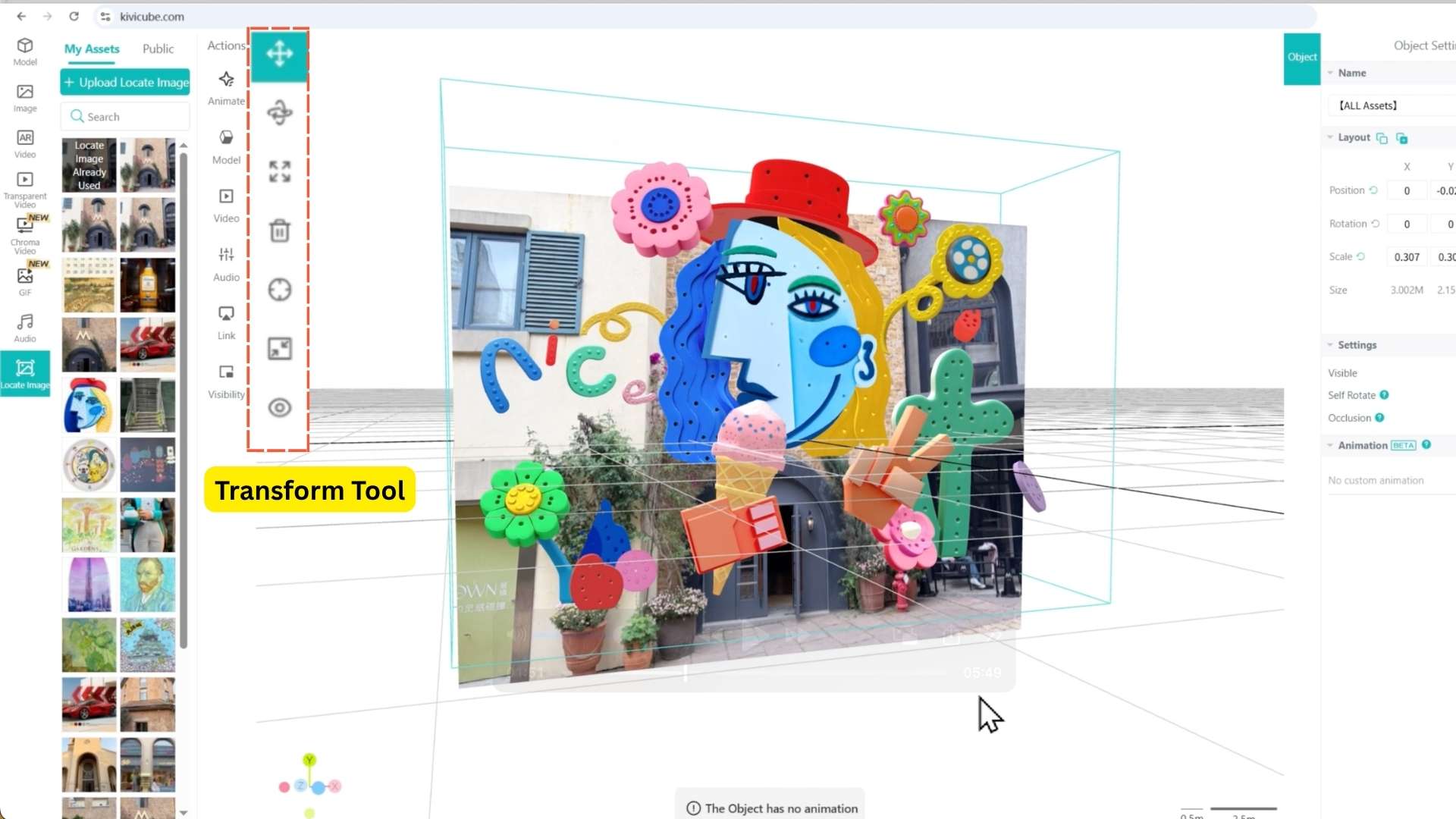Image resolution: width=1456 pixels, height=819 pixels.
Task: Click the Position X value field
Action: pos(1407,190)
